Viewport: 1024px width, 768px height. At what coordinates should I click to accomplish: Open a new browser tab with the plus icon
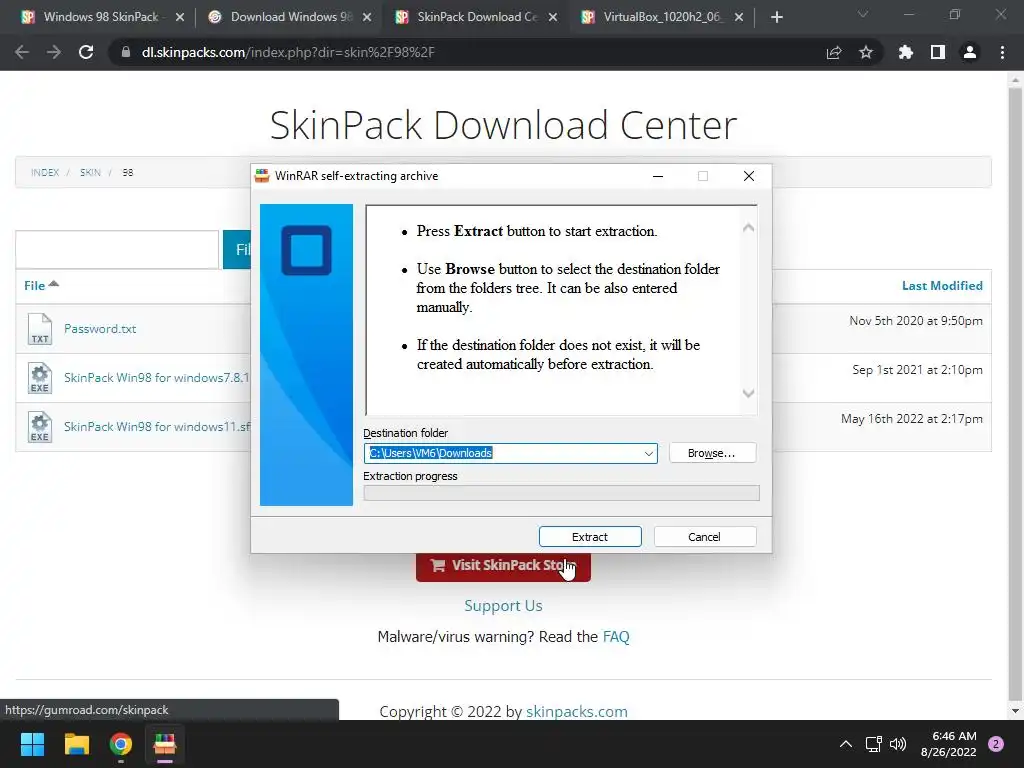click(776, 17)
